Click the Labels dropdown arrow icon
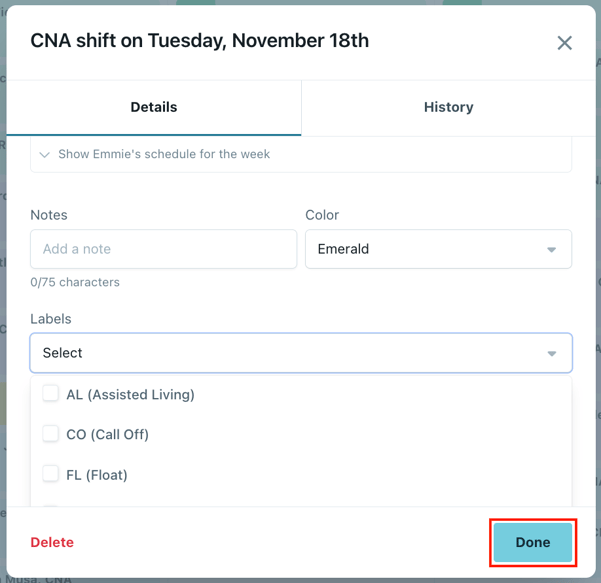Image resolution: width=601 pixels, height=583 pixels. 552,354
